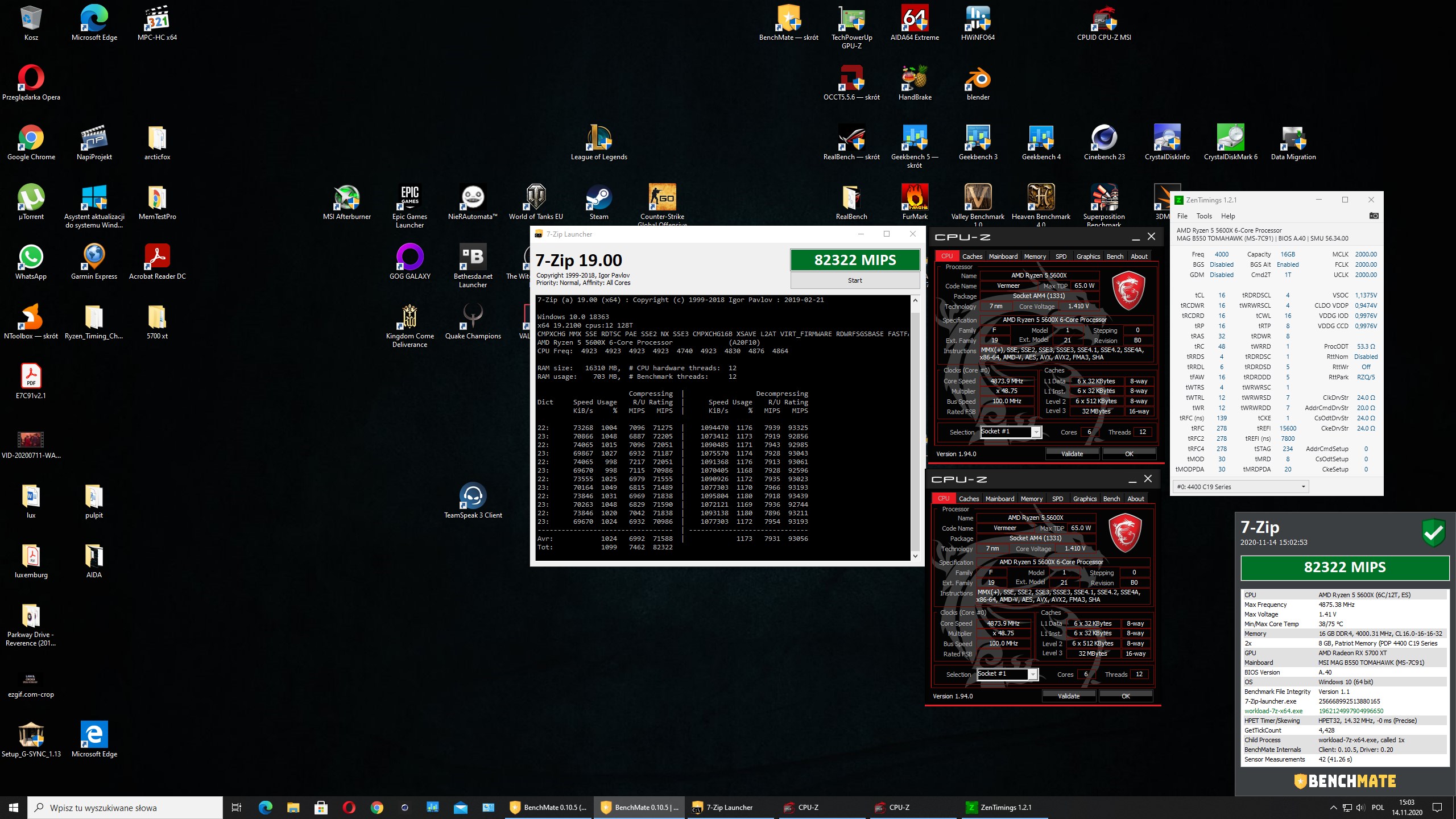Screen dimensions: 1456x819
Task: Open the Memory tab in upper CPU-Z
Action: point(1035,257)
